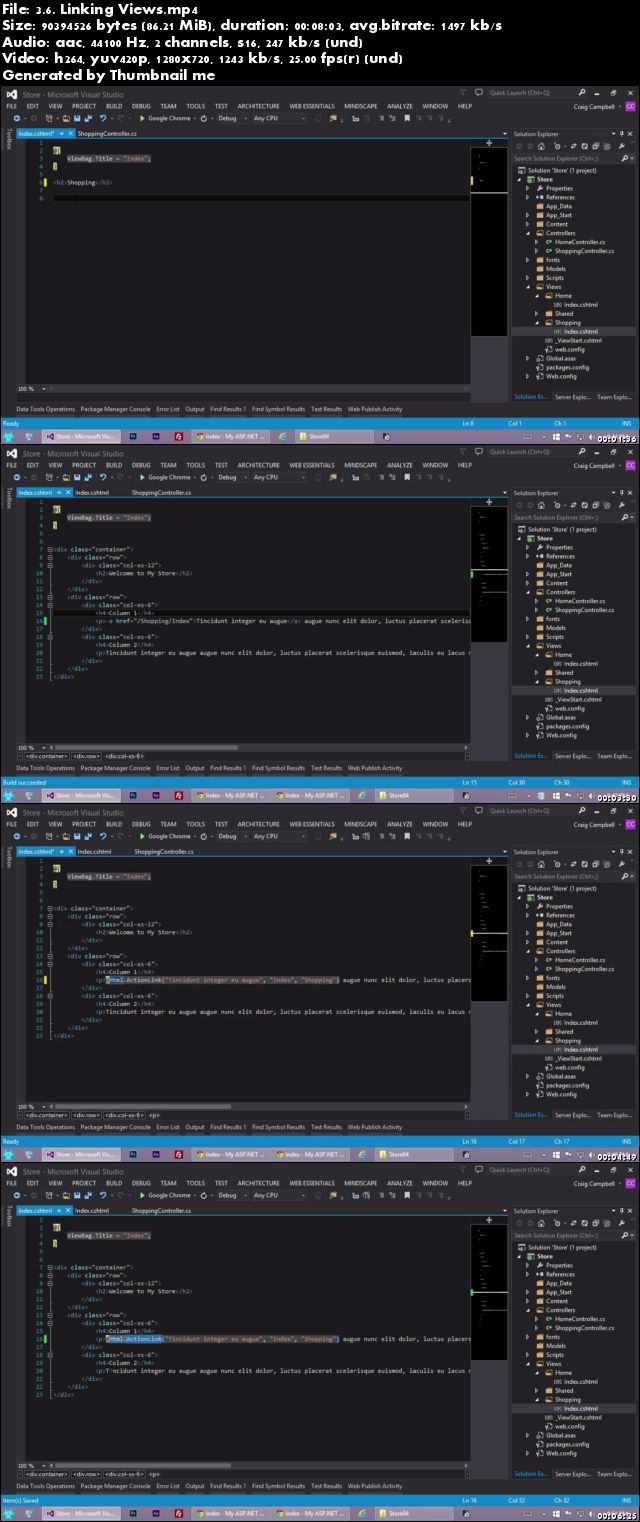The width and height of the screenshot is (640, 1522).
Task: Open Find Results 1 tab, third frame
Action: pyautogui.click(x=228, y=1127)
